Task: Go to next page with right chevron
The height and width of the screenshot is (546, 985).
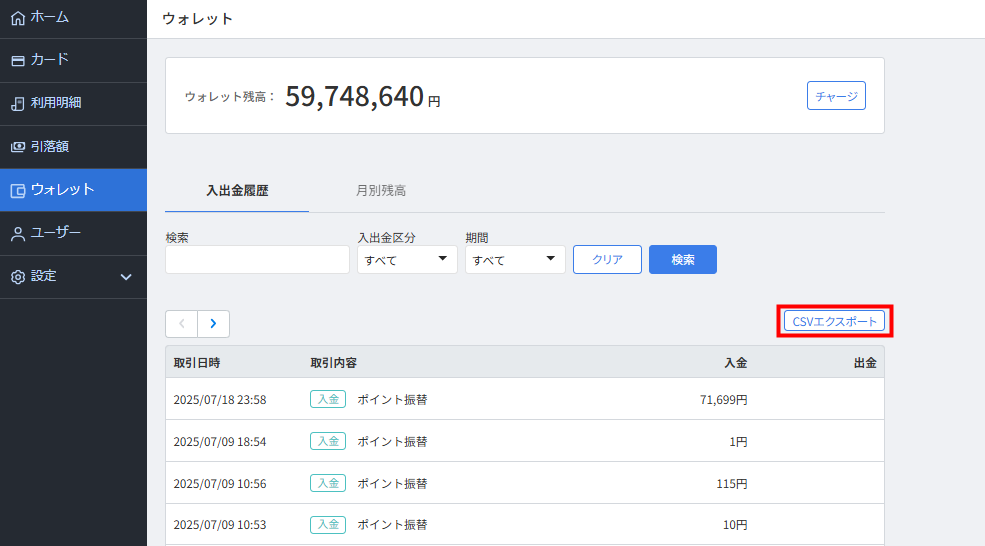Action: coord(214,324)
